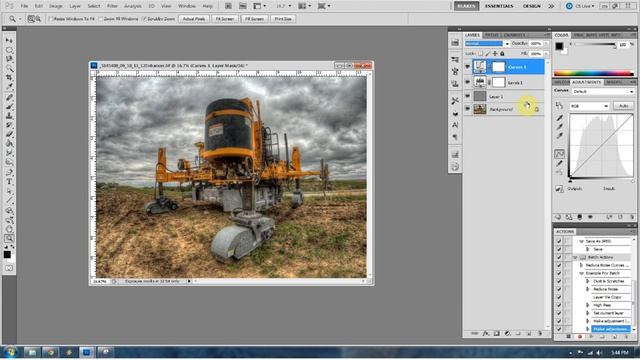Select the Crop tool in toolbox
Viewport: 640px width, 360px height.
9,78
